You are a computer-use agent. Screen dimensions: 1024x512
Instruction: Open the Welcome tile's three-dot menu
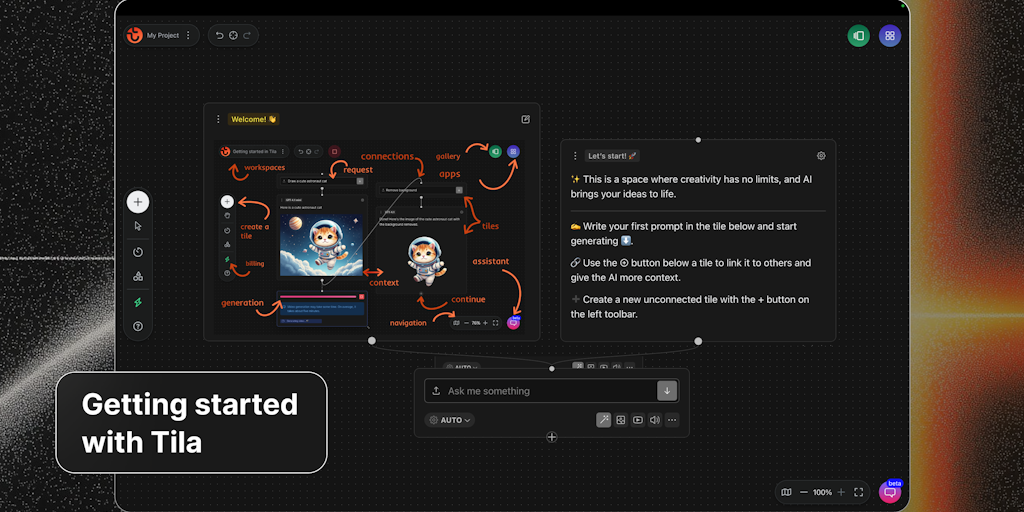pos(218,119)
